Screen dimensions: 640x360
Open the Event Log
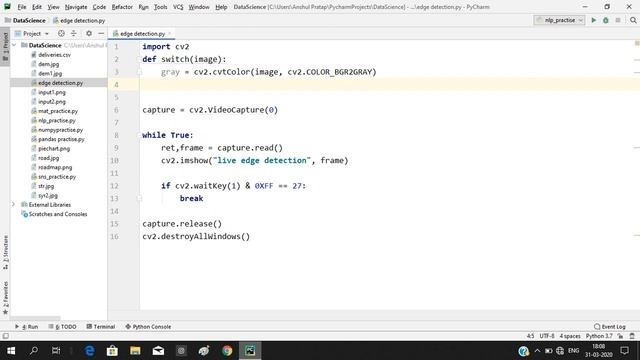tap(610, 327)
